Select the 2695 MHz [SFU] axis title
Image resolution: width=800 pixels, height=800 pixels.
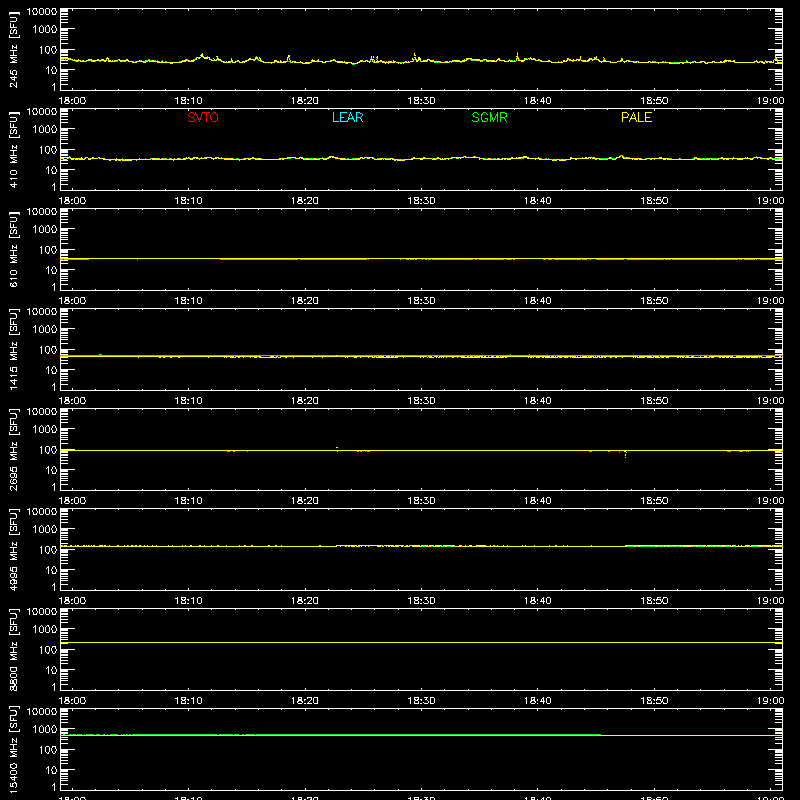14,449
